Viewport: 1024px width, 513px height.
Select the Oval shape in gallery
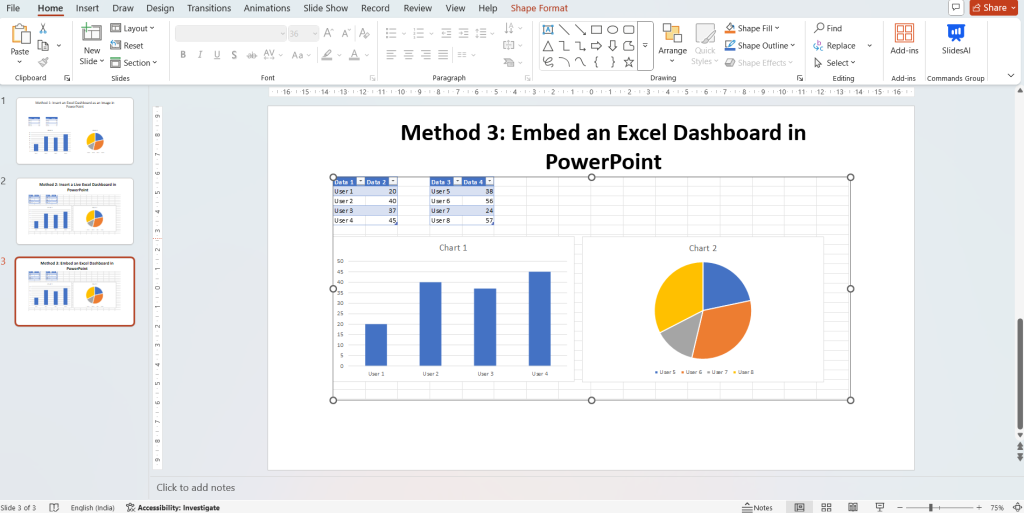pyautogui.click(x=613, y=29)
